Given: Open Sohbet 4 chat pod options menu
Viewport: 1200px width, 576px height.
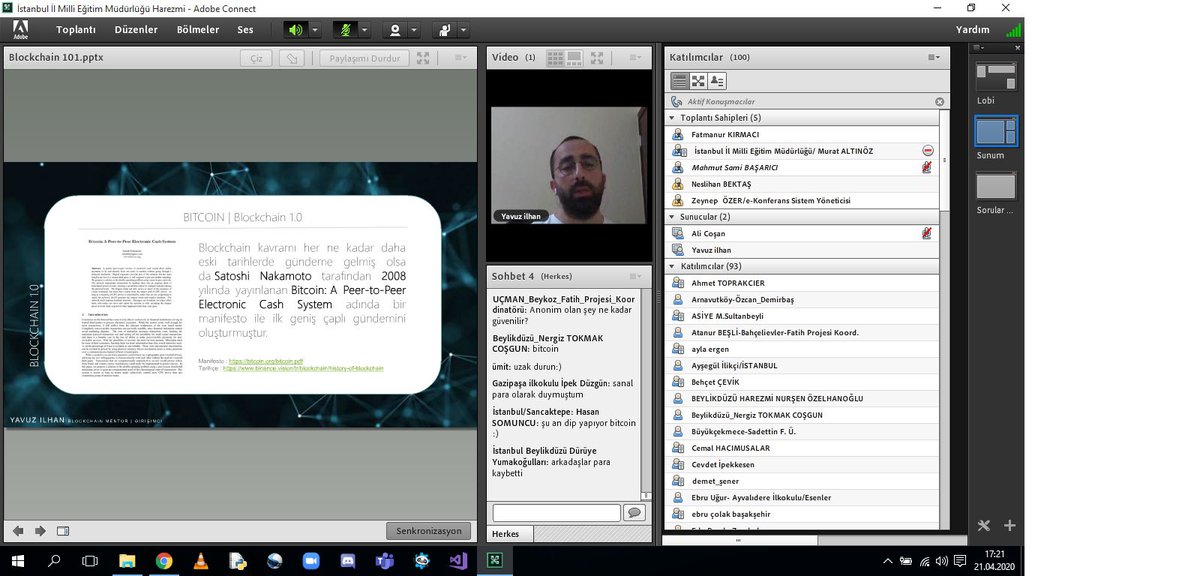Looking at the screenshot, I should coord(636,276).
